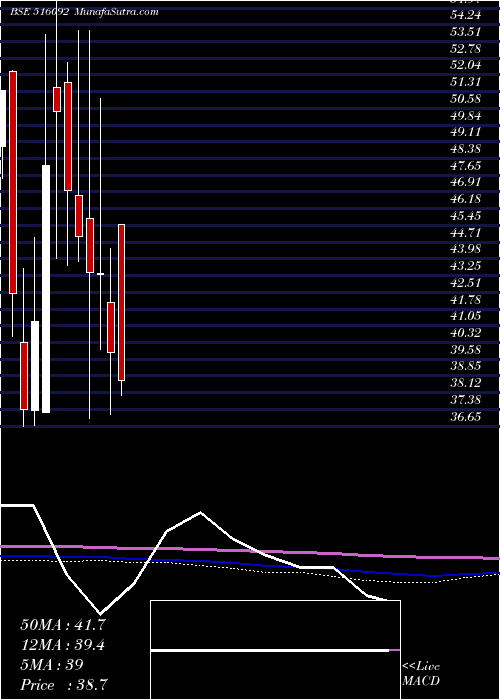Click the '<<Live MACD' label
The image size is (500, 700).
[421, 674]
